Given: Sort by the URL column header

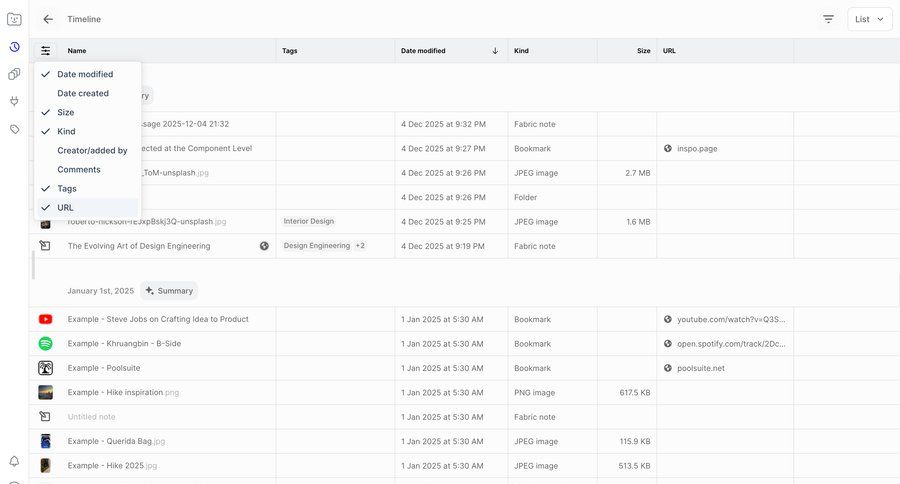Looking at the screenshot, I should [669, 51].
